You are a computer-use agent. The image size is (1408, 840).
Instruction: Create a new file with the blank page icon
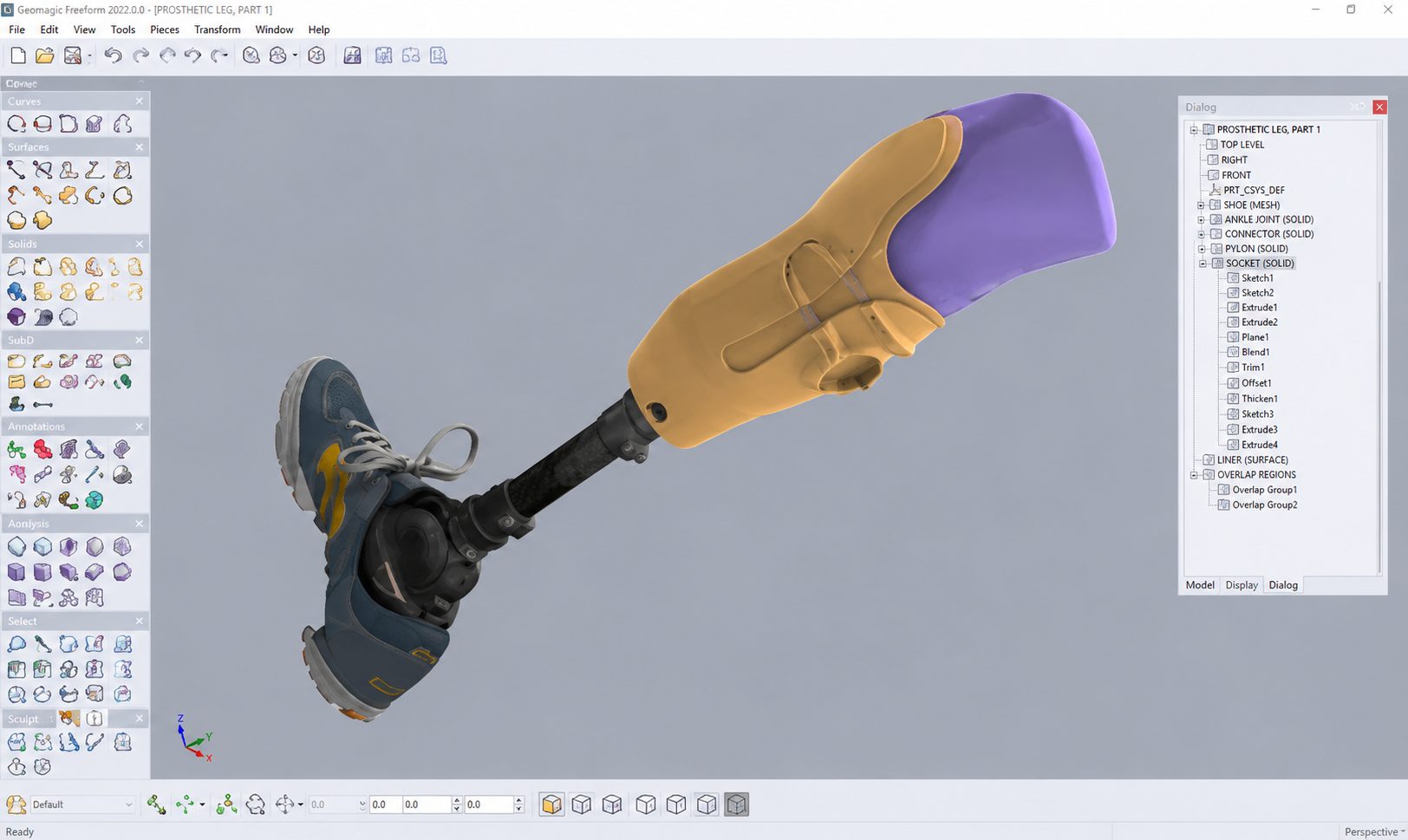pyautogui.click(x=17, y=55)
